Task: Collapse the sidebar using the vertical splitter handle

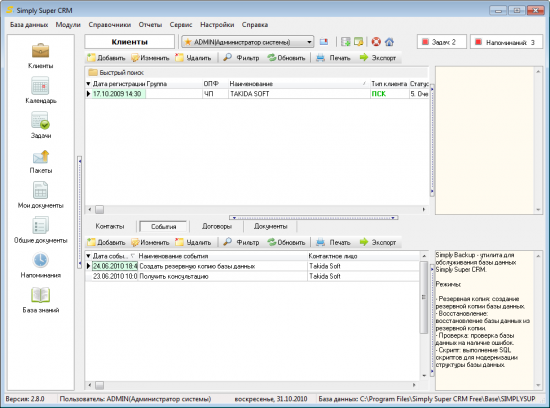Action: (80, 212)
